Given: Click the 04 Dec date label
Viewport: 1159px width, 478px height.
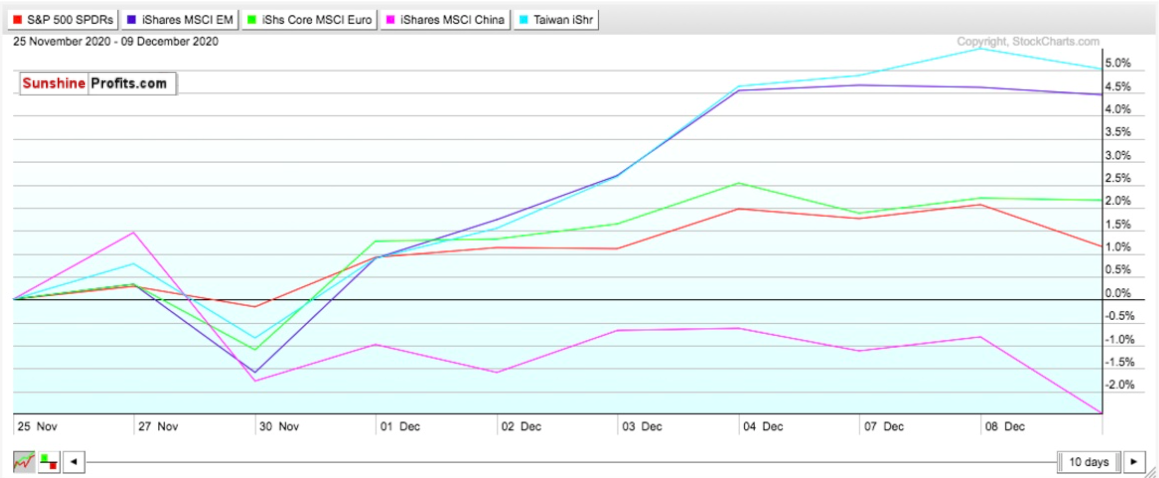Looking at the screenshot, I should (x=762, y=427).
